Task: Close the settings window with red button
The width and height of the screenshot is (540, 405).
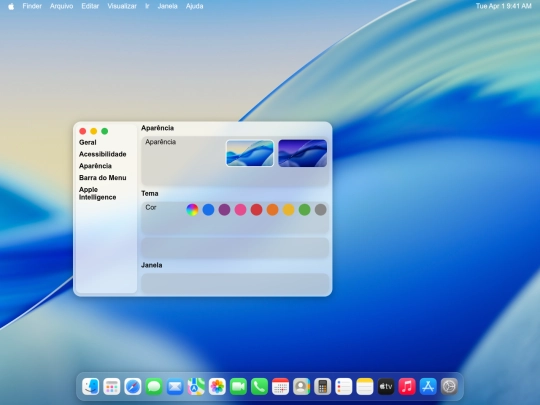Action: point(83,131)
